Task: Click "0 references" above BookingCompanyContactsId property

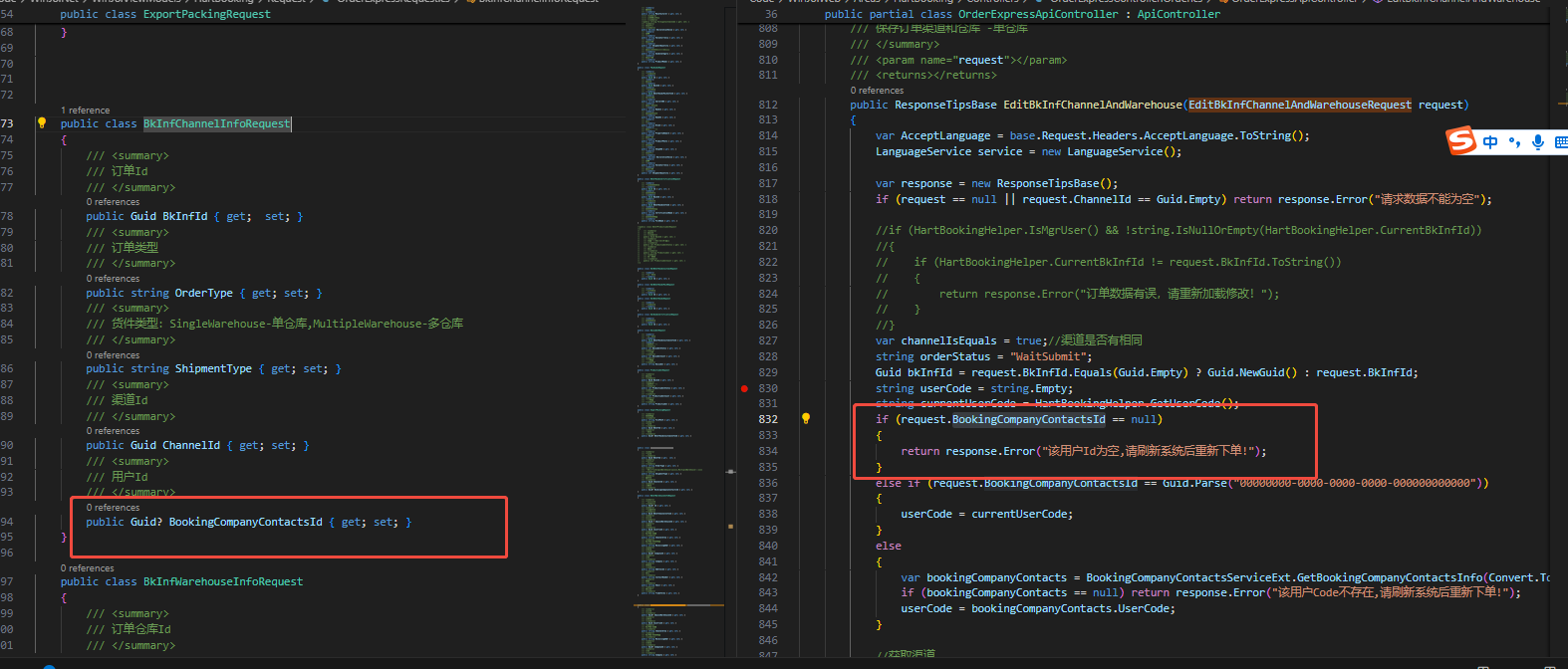Action: tap(113, 508)
